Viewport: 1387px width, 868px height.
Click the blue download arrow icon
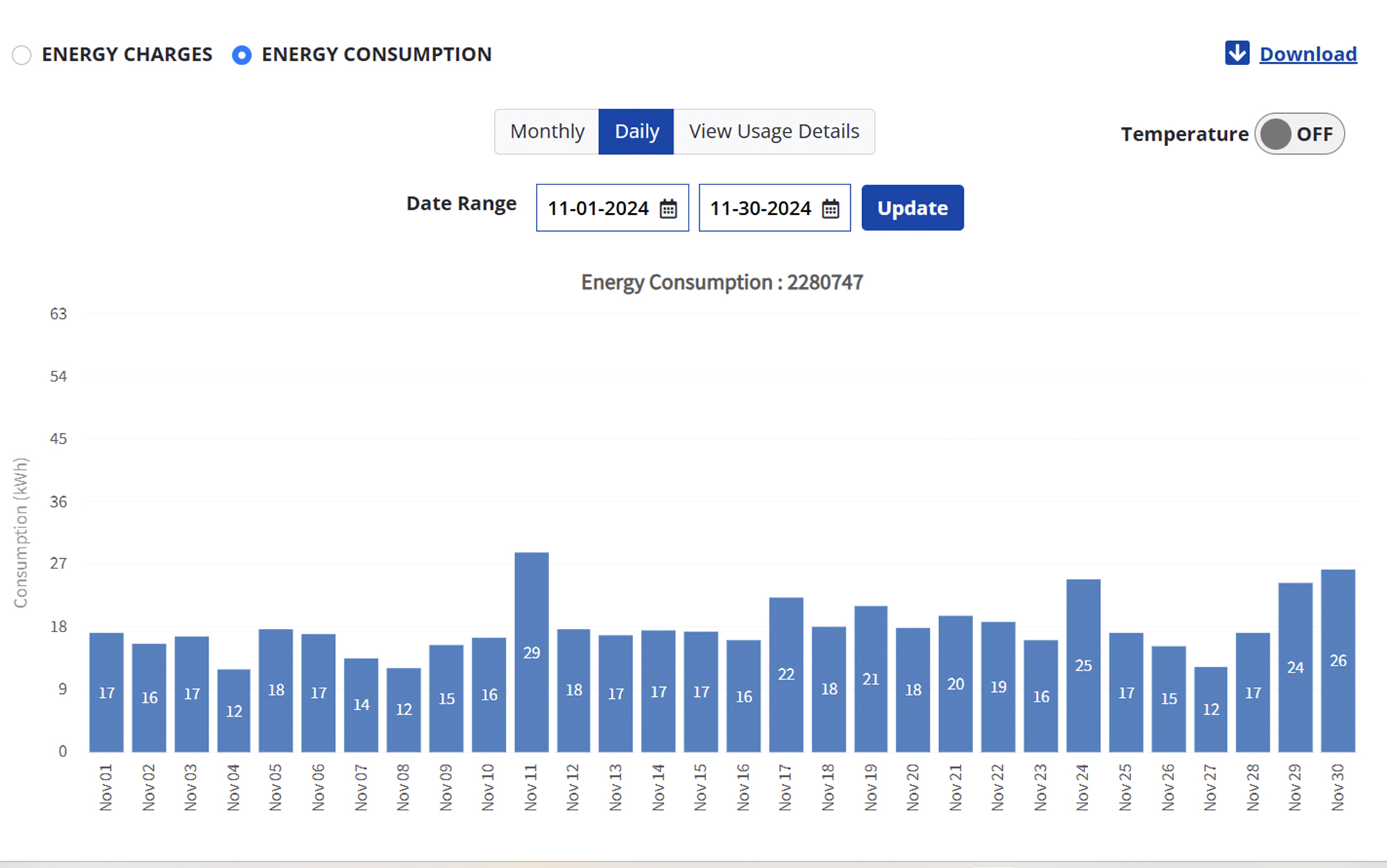click(1237, 53)
